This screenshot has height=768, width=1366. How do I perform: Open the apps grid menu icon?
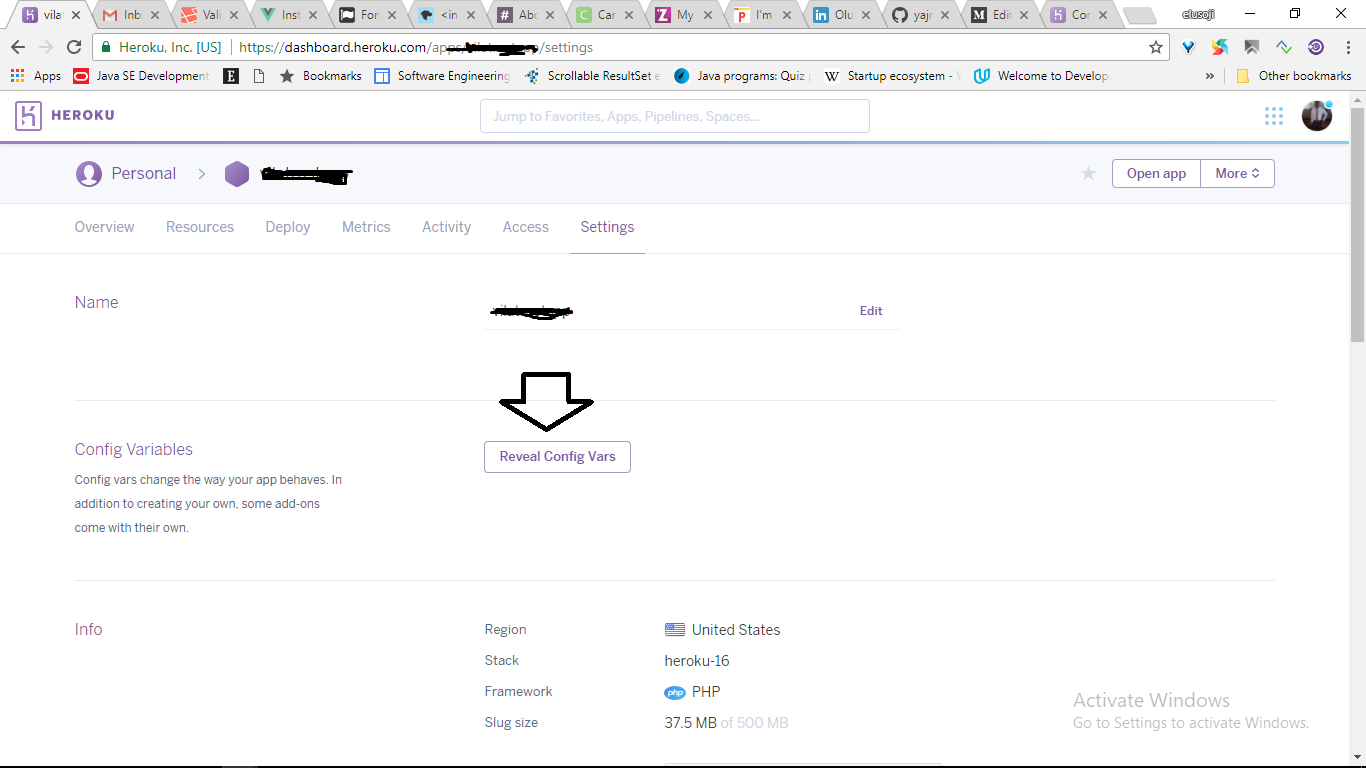click(x=1273, y=116)
